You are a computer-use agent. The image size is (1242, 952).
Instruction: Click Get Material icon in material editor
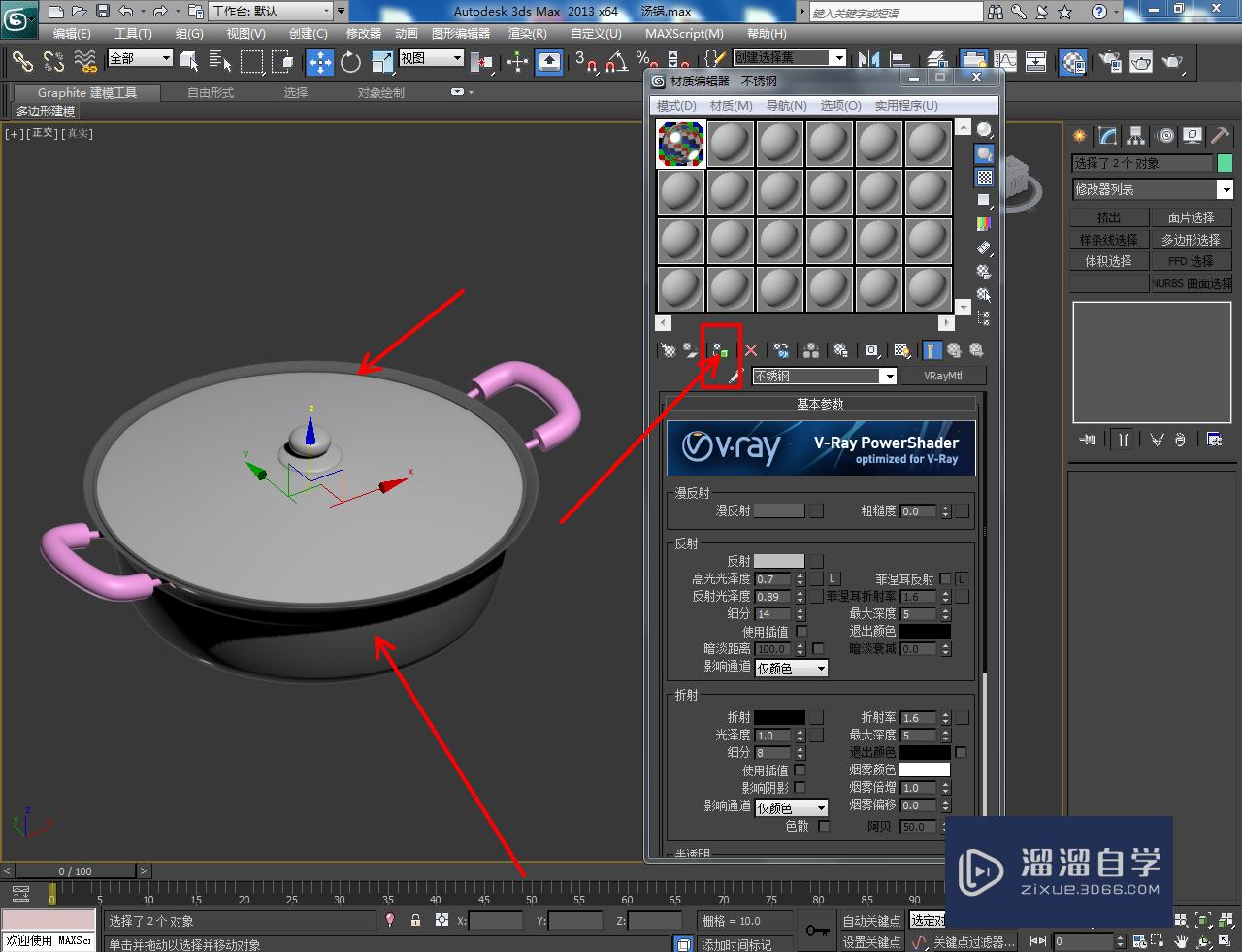click(x=668, y=350)
